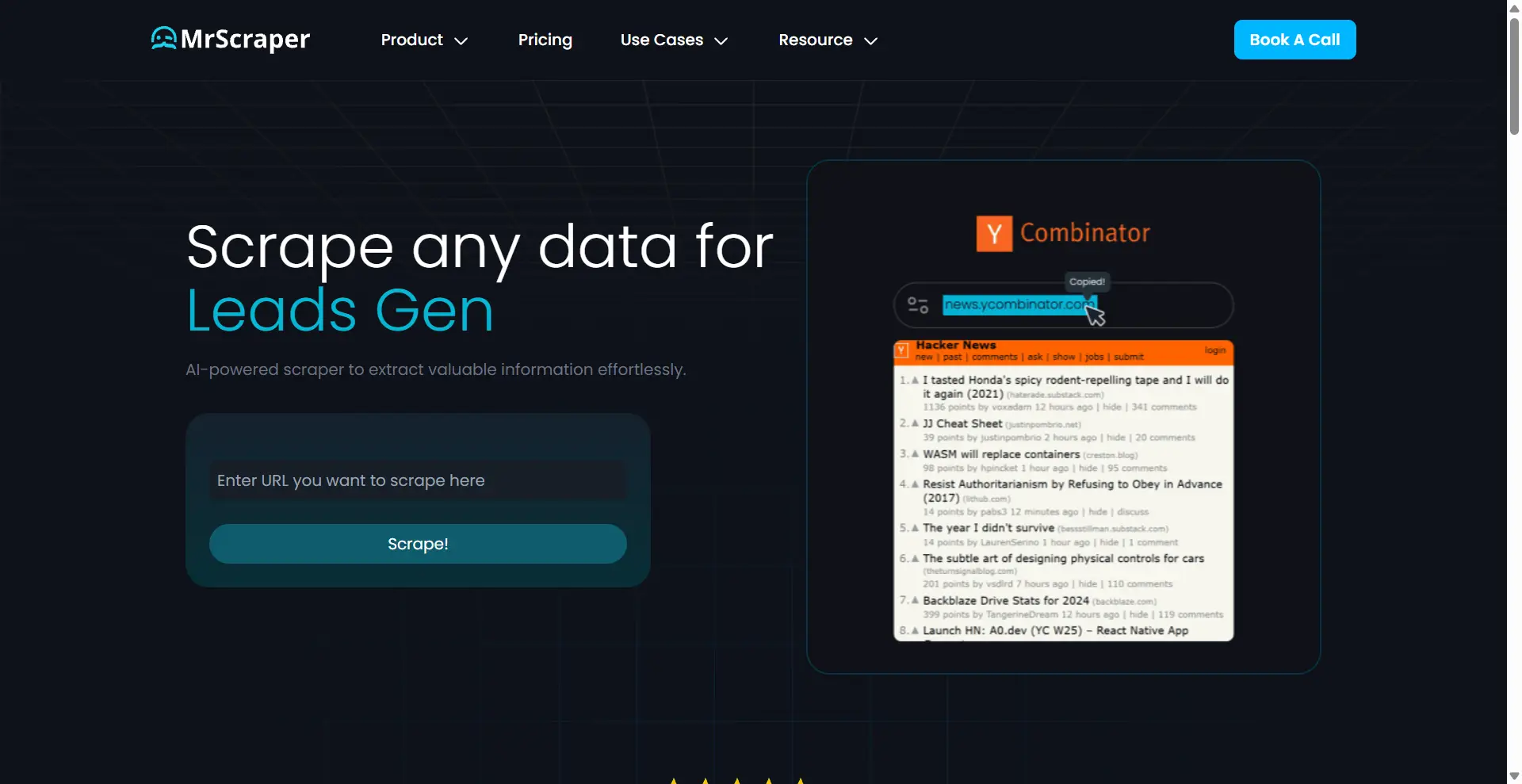
Task: Upvote the WASM will replace containers story
Action: (915, 454)
